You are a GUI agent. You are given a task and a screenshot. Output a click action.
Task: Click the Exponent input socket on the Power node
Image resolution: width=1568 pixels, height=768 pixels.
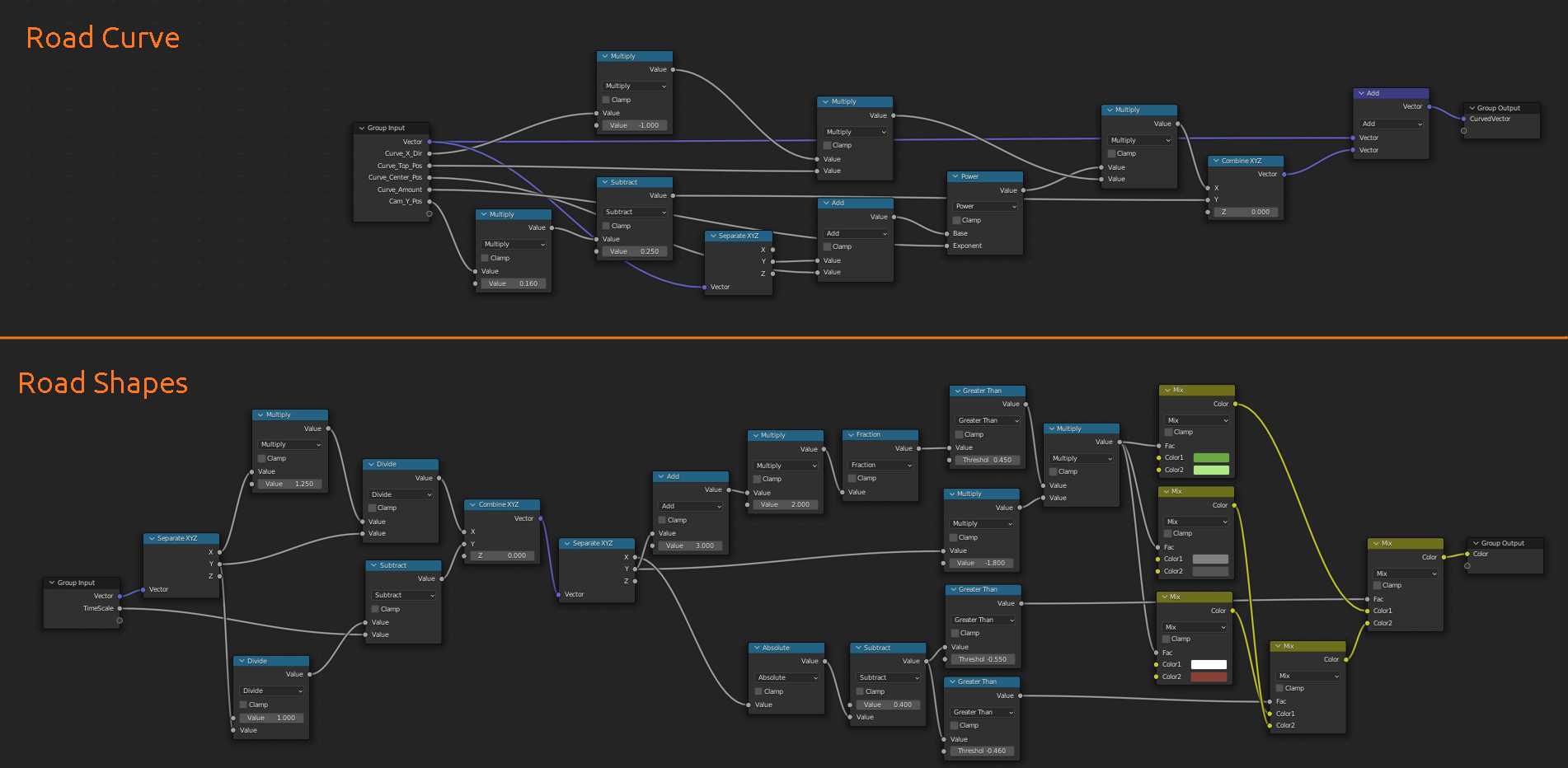[x=947, y=246]
